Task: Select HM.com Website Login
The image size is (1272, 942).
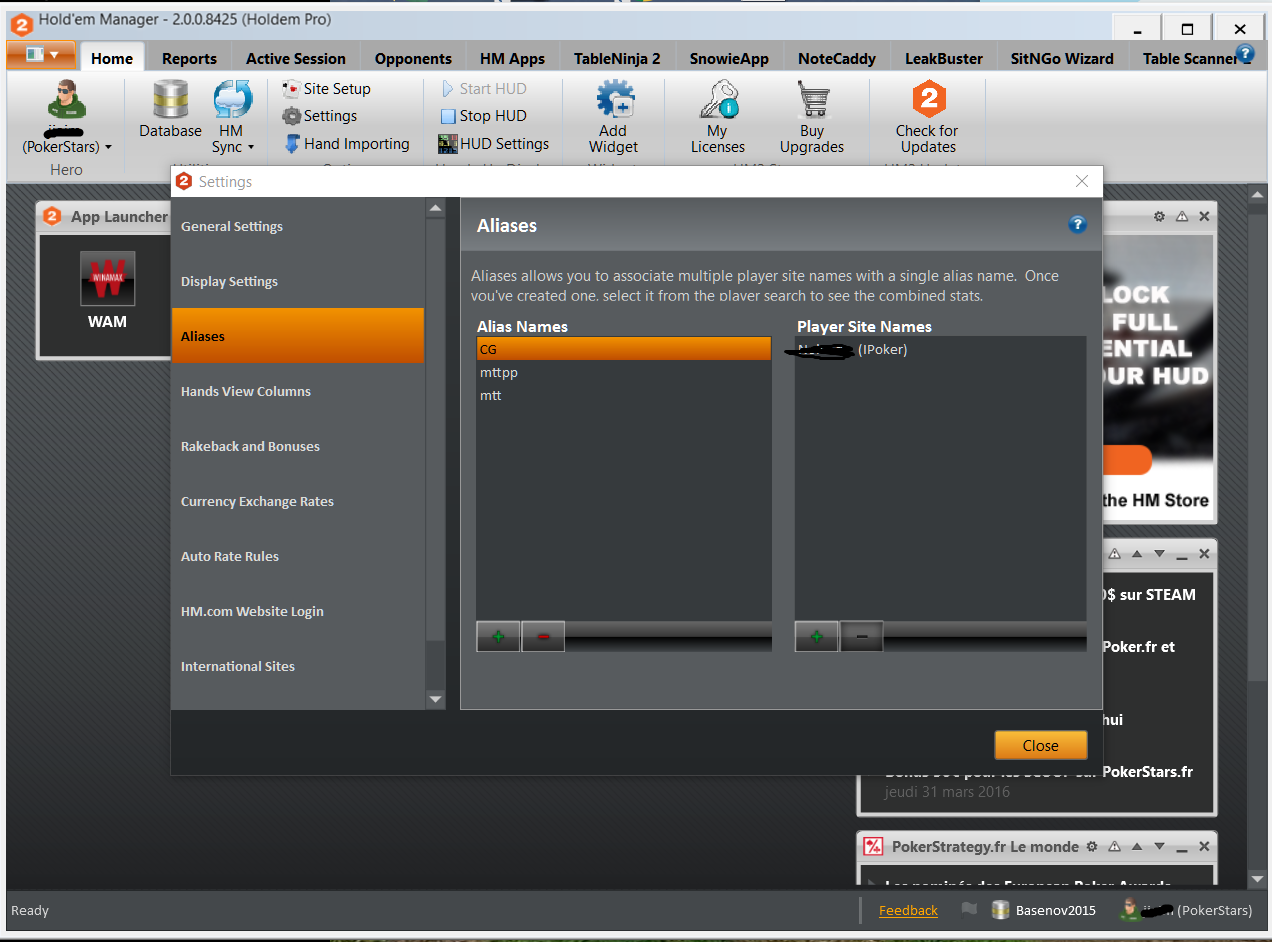Action: pos(298,611)
